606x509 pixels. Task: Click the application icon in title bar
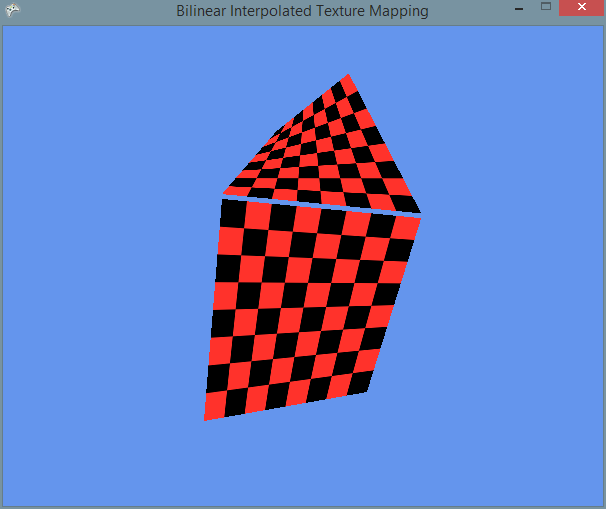13,10
